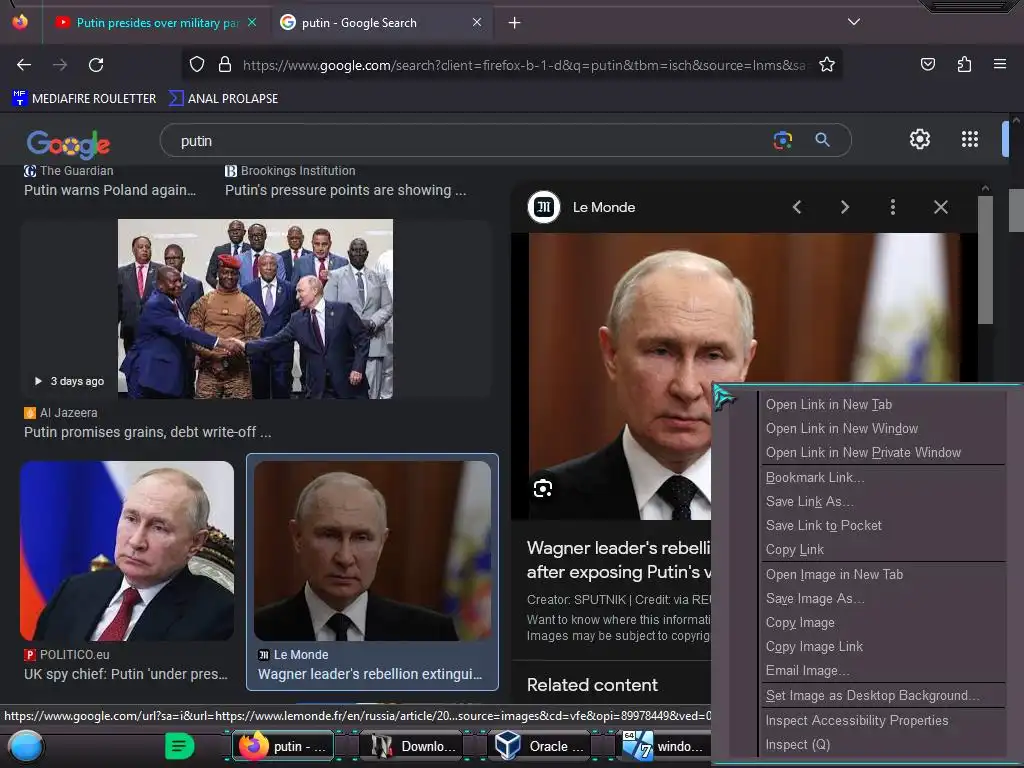Submit search with the magnifying glass icon
The width and height of the screenshot is (1024, 768).
[822, 140]
